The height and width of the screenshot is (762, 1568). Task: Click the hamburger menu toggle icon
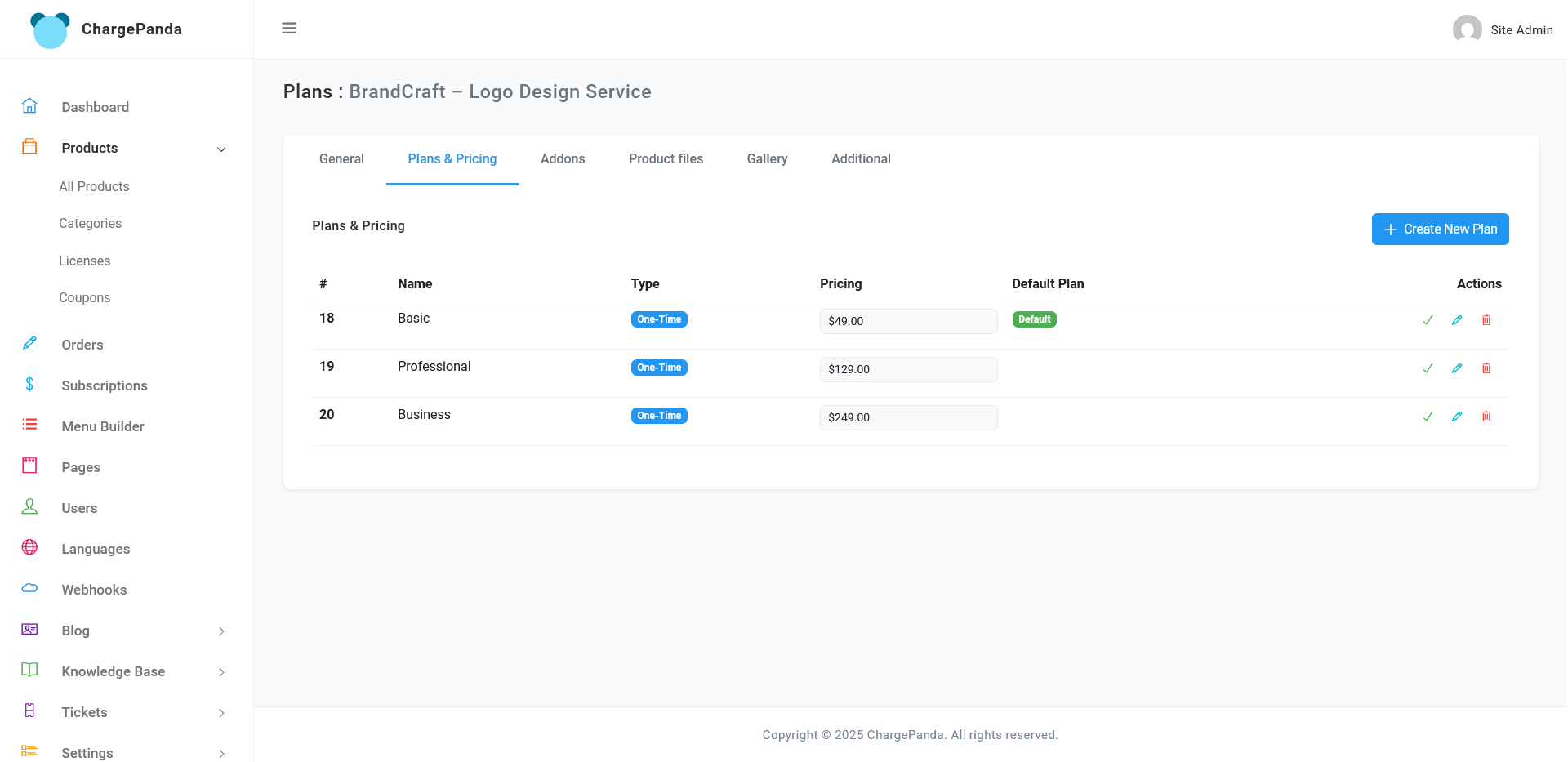[x=289, y=29]
